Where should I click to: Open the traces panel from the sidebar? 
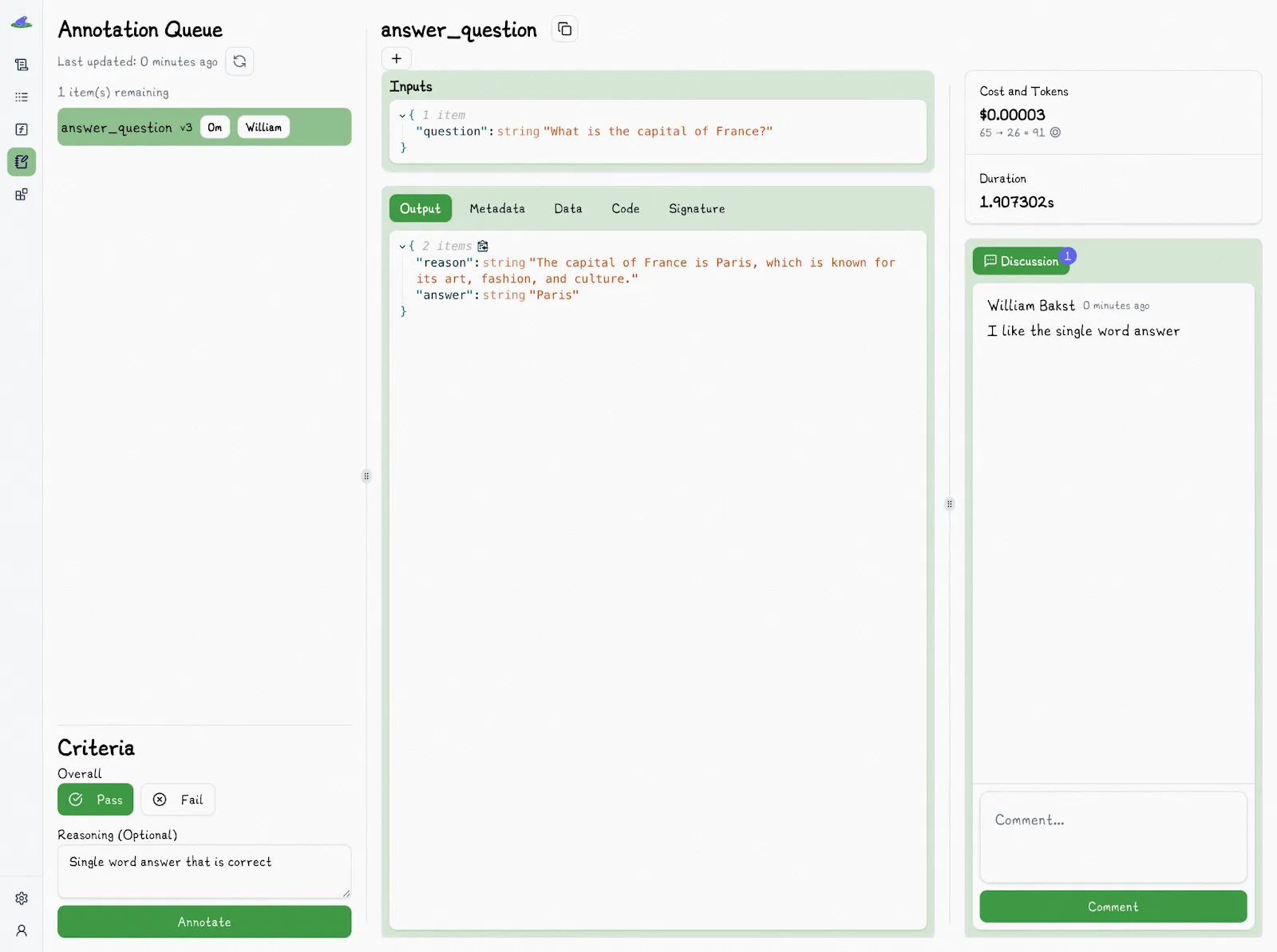22,65
